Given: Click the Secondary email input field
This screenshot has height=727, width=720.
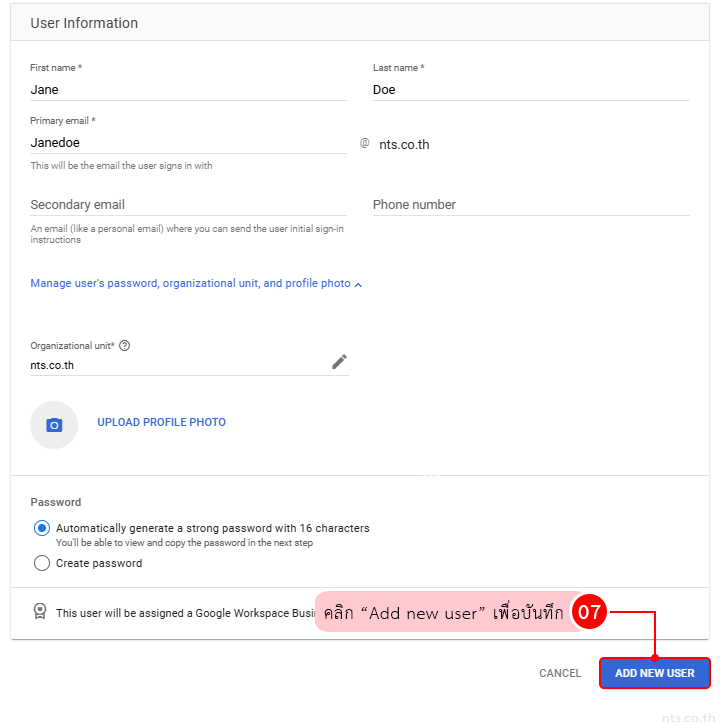Looking at the screenshot, I should [188, 205].
